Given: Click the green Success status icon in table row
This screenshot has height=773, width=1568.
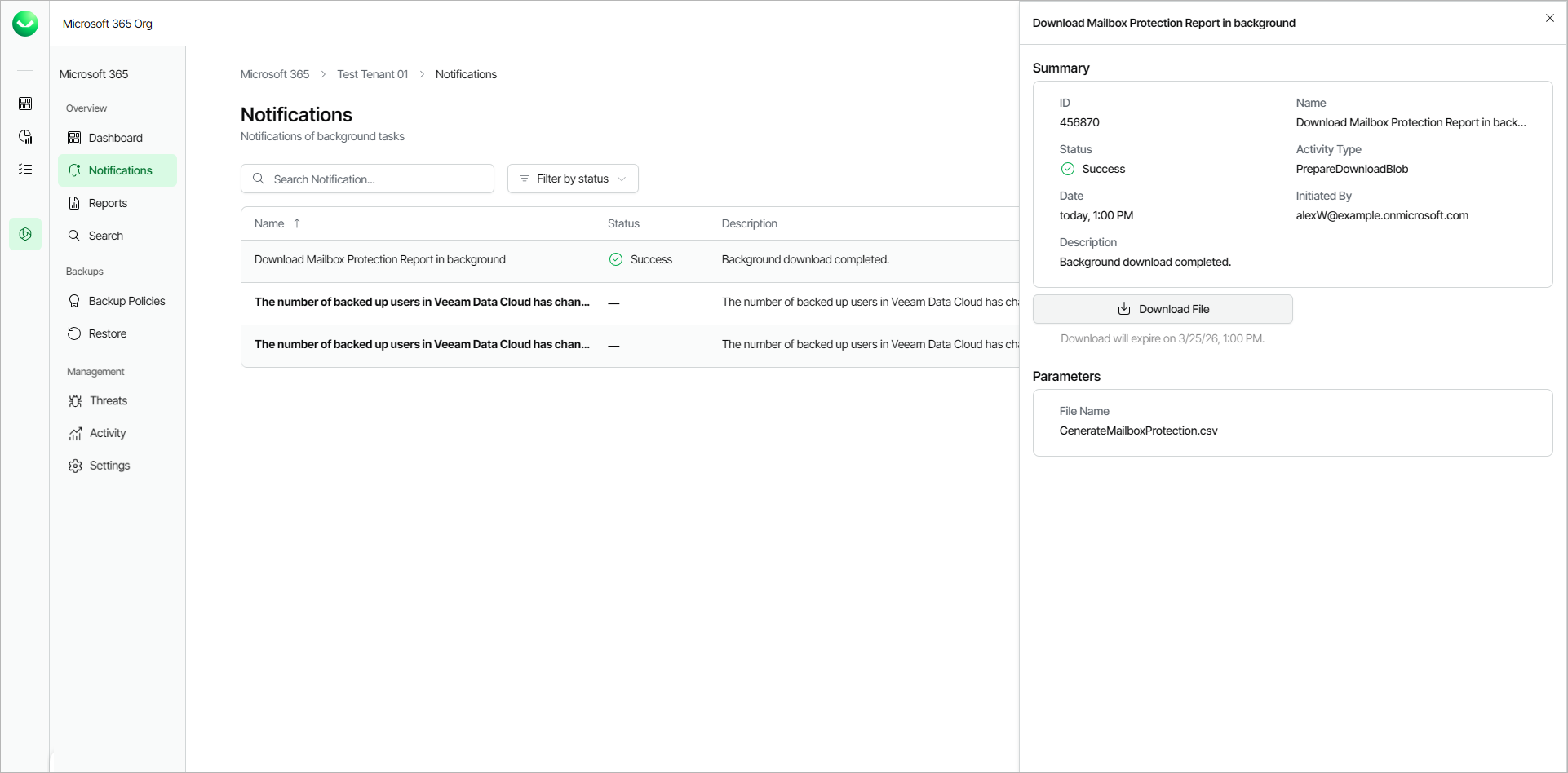Looking at the screenshot, I should click(616, 259).
